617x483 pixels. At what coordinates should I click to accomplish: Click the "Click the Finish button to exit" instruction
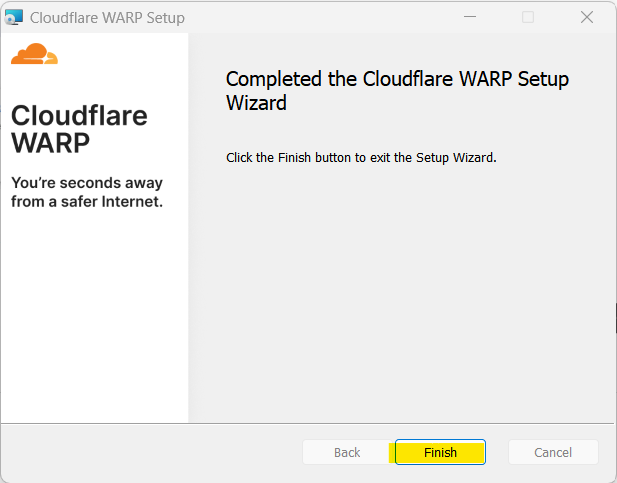click(361, 157)
